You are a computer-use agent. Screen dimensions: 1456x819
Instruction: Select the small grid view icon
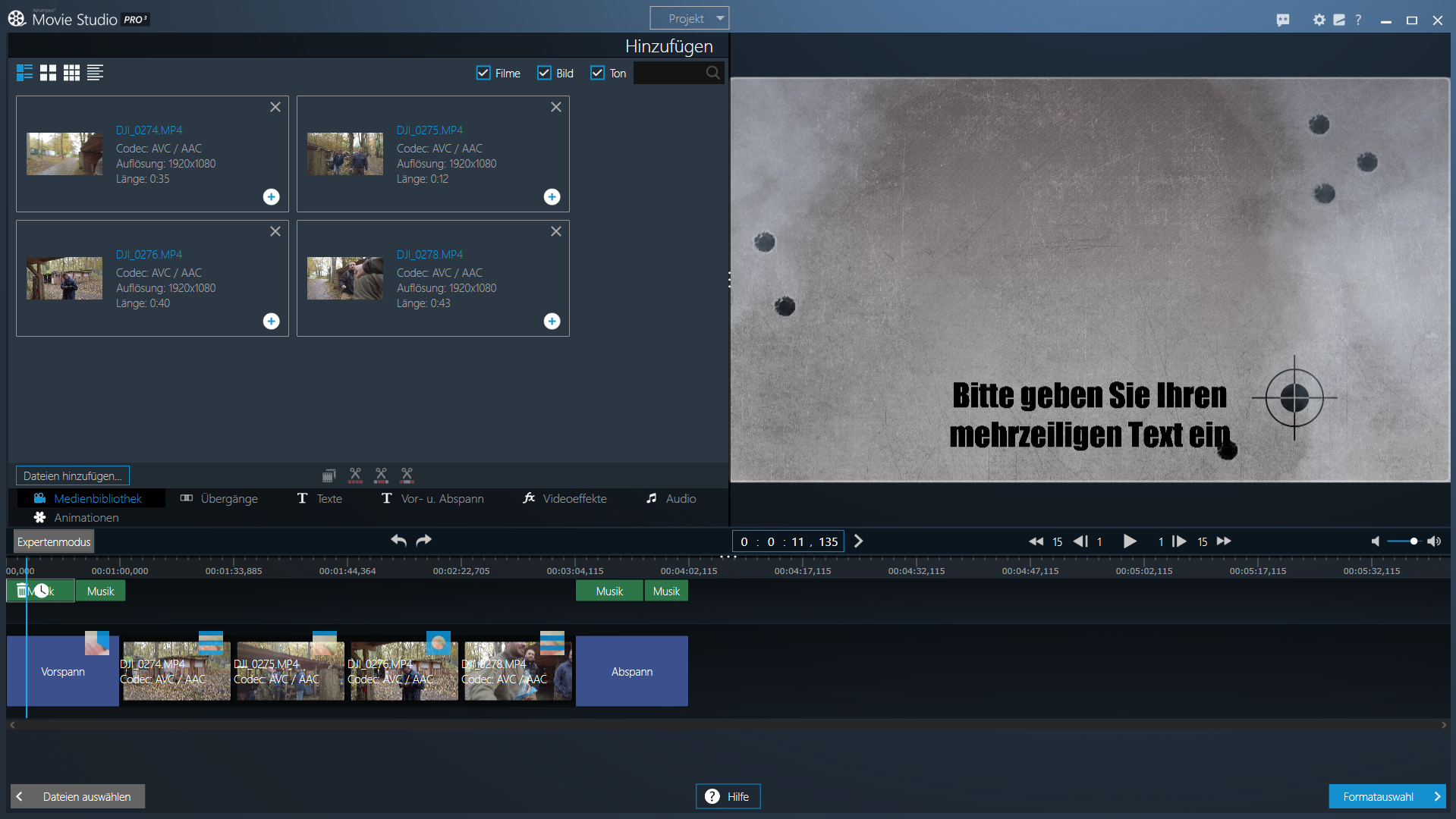[71, 73]
